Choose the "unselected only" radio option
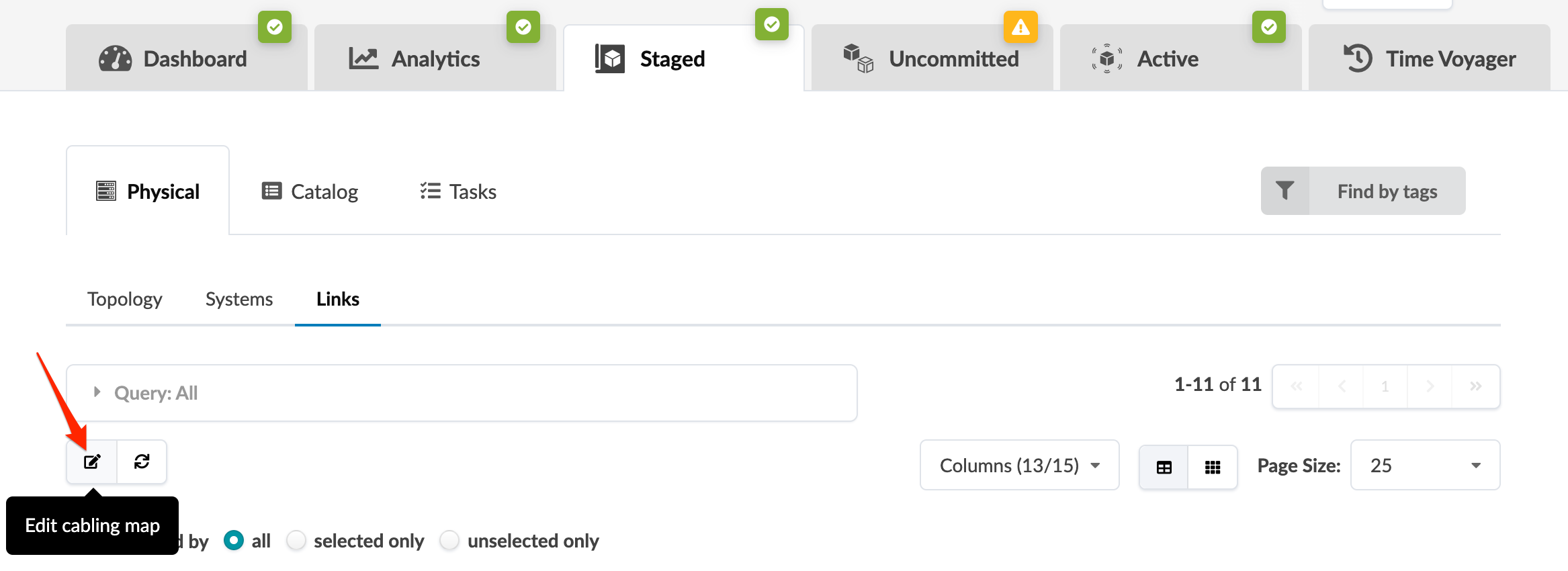Screen dimensions: 1568x571 [x=449, y=540]
